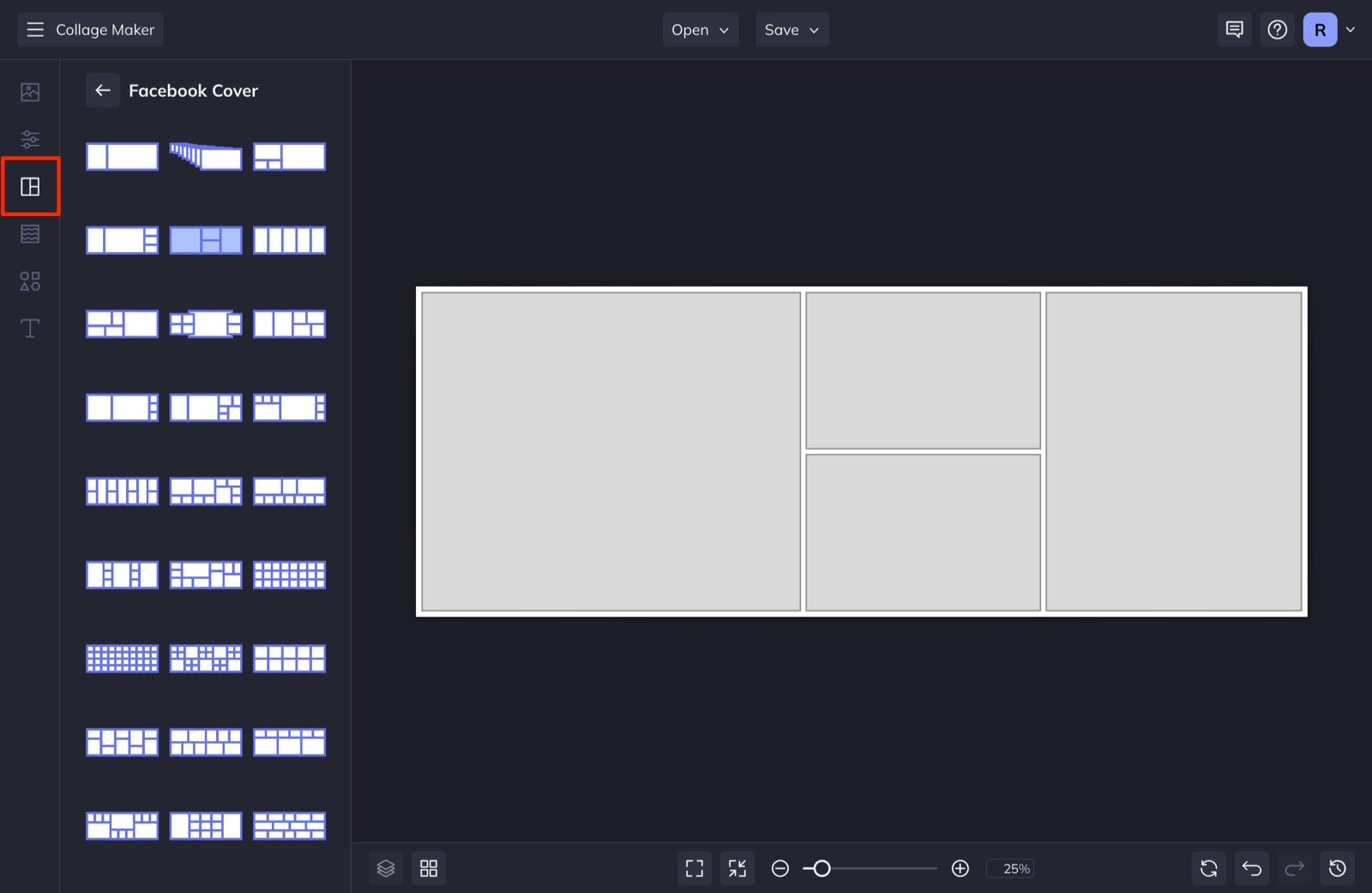The width and height of the screenshot is (1372, 893).
Task: Undo the last action
Action: [1251, 868]
